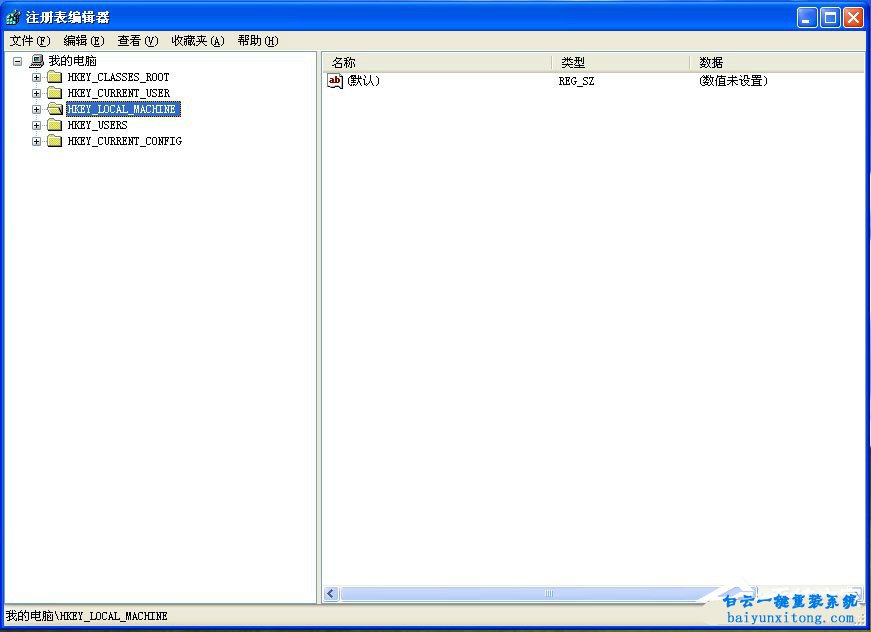The height and width of the screenshot is (632, 871).
Task: Click the open folder icon of HKEY_LOCAL_MACHINE
Action: [54, 109]
